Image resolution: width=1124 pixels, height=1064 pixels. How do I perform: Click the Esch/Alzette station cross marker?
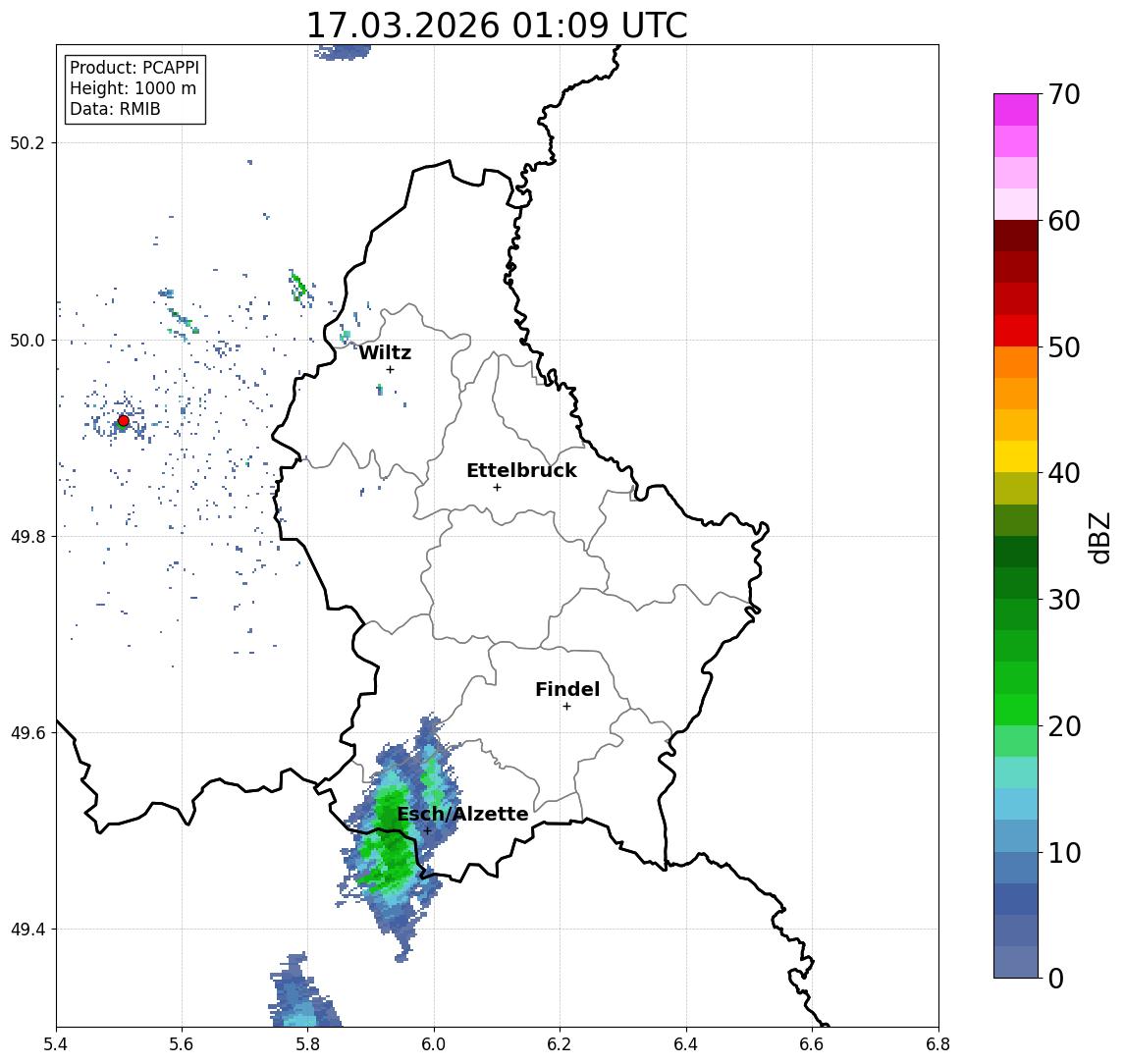427,831
